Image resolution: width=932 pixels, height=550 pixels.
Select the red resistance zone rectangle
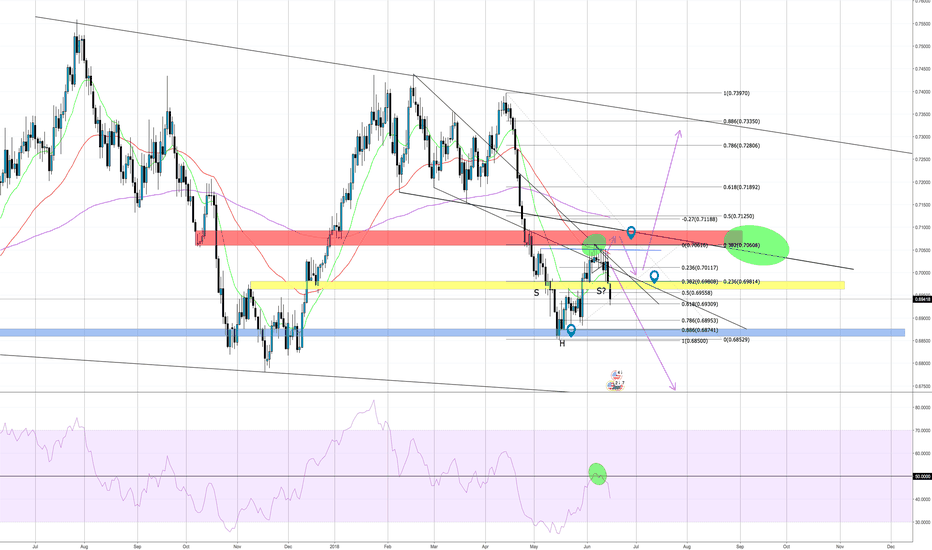468,238
